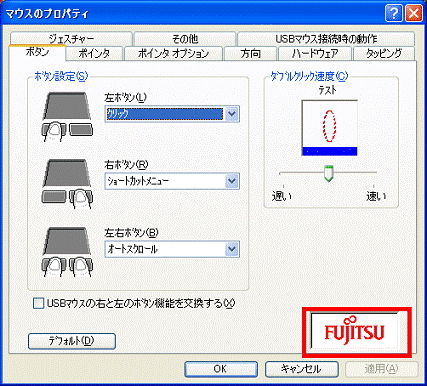
Task: Click the 速い end label of slider
Action: tap(376, 196)
